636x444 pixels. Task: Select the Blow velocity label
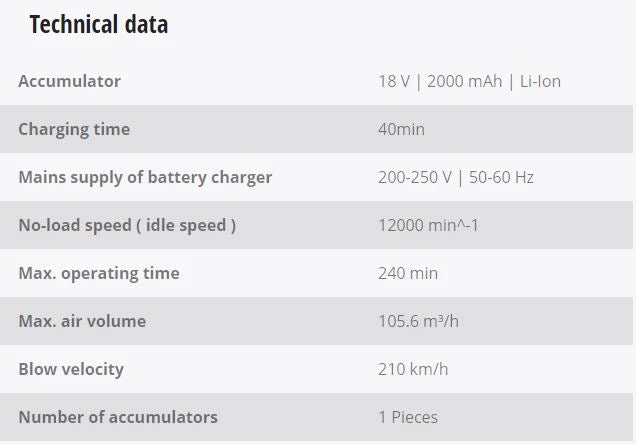(x=71, y=369)
